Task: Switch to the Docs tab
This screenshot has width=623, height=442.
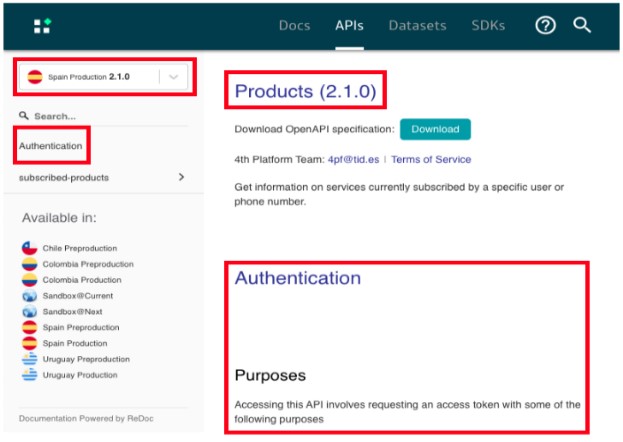Action: click(294, 25)
